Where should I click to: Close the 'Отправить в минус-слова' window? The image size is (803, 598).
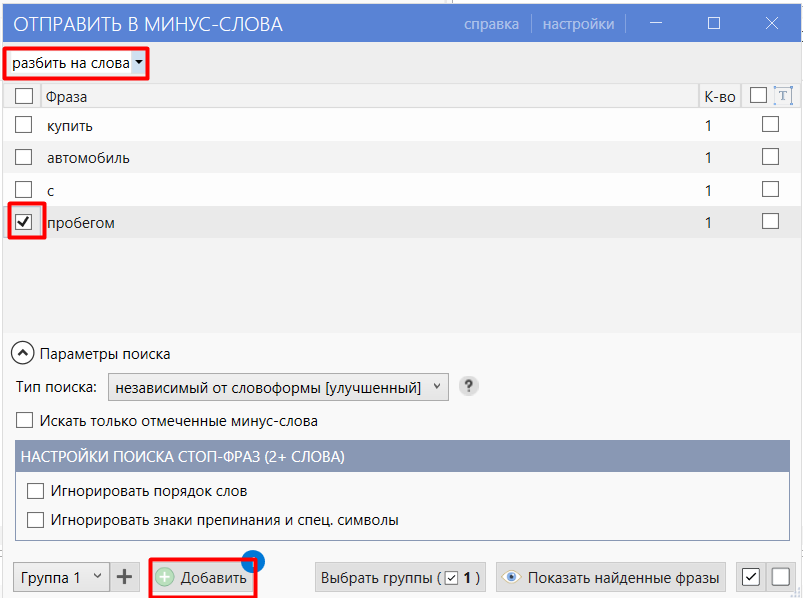point(772,24)
